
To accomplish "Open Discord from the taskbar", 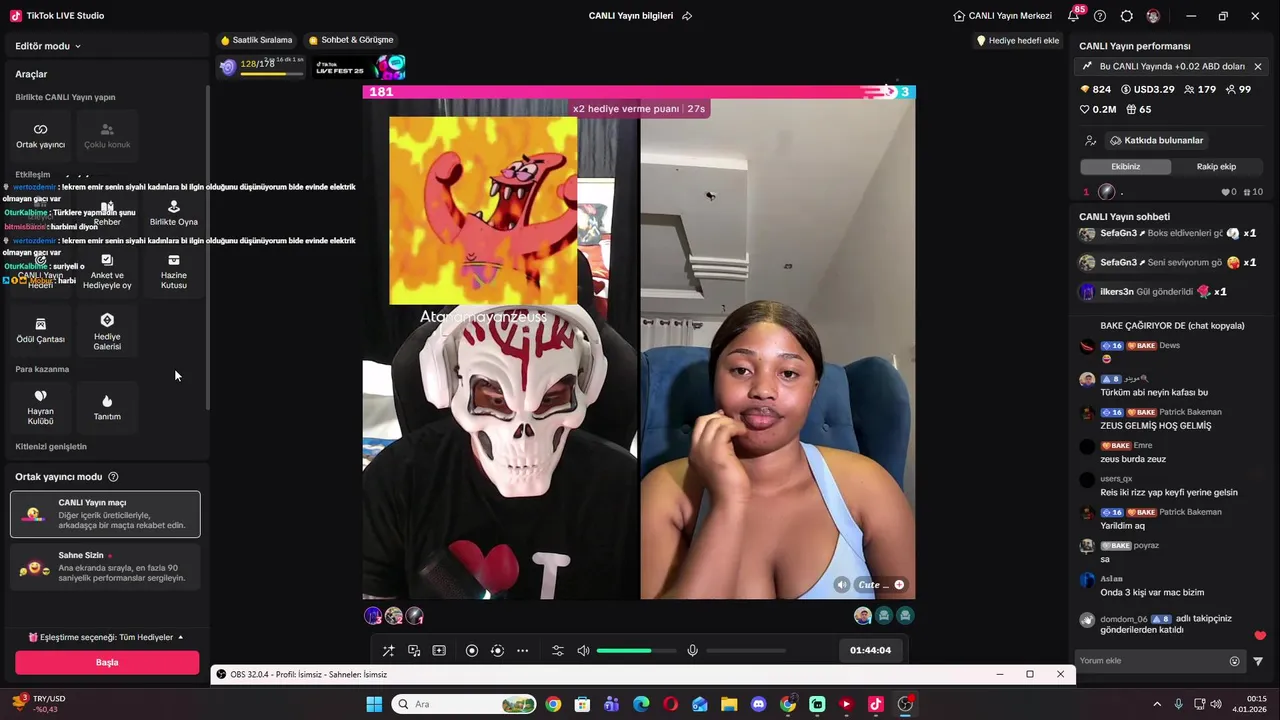I will tap(758, 704).
